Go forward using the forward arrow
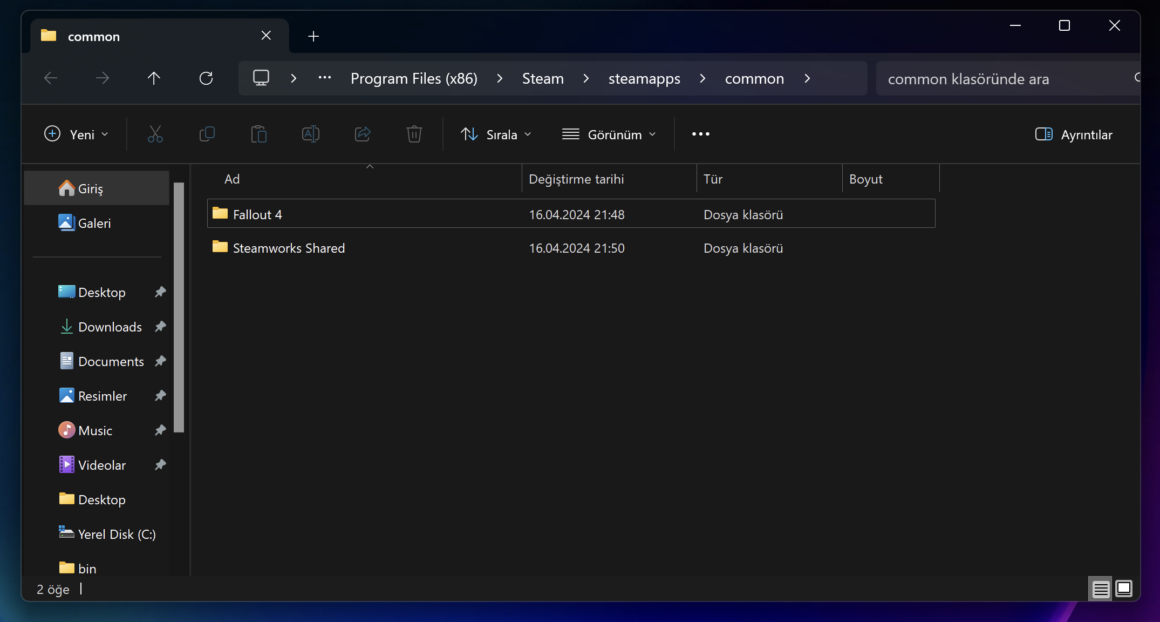 pos(102,78)
